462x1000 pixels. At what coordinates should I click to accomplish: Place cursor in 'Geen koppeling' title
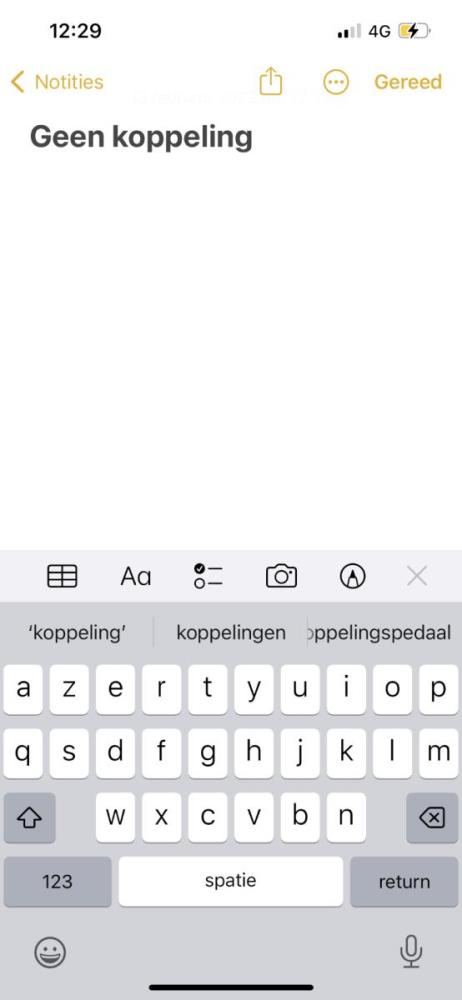pyautogui.click(x=141, y=137)
